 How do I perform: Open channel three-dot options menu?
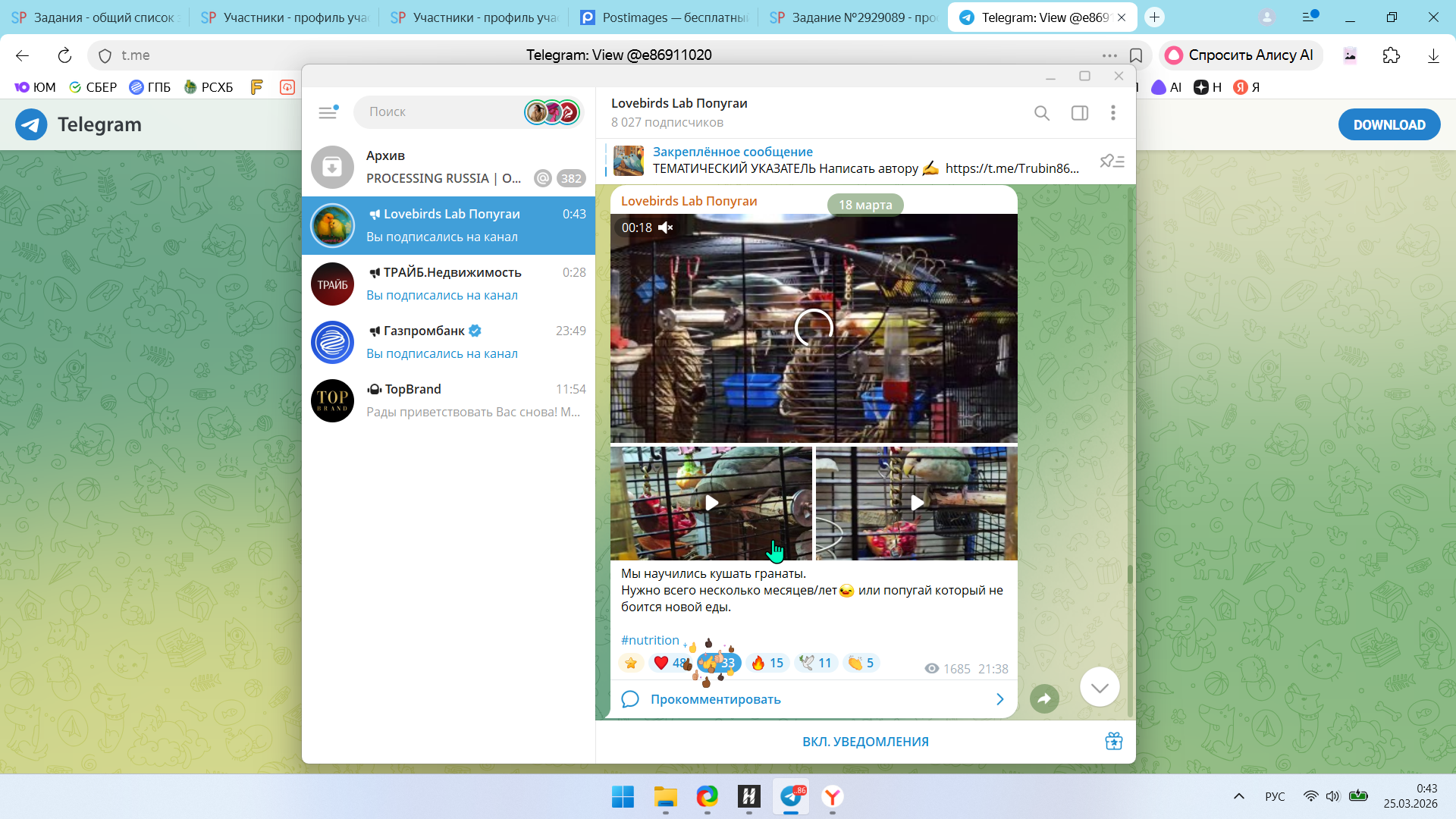1112,113
